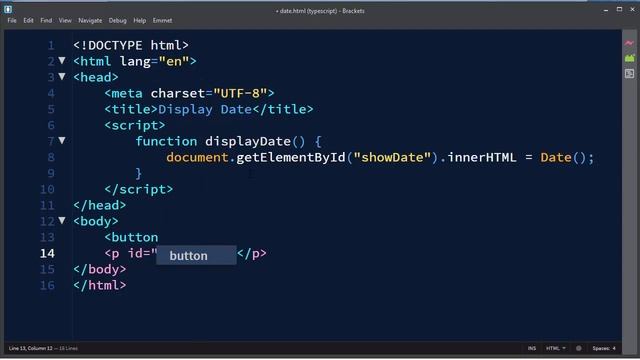Screen dimensions: 640x360
Task: Click line number 1 in the gutter
Action: click(51, 45)
